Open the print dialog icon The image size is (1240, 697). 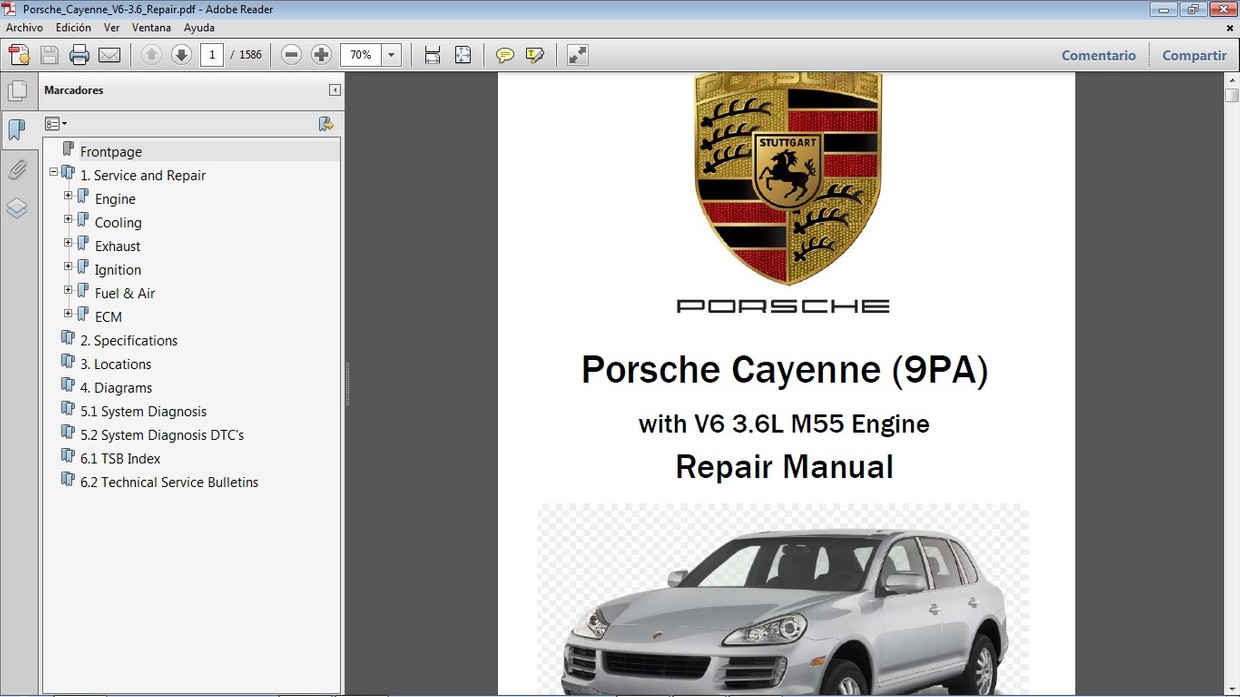pos(79,55)
